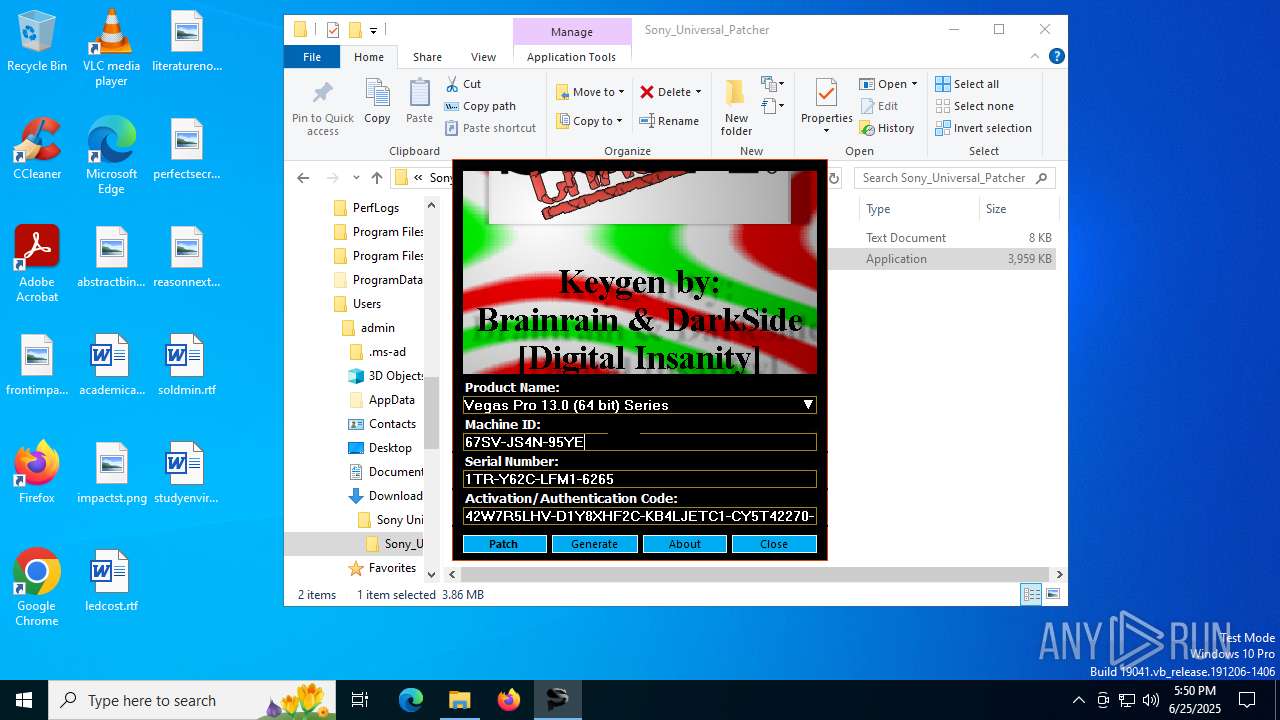The width and height of the screenshot is (1280, 720).
Task: Click the Properties icon
Action: 826,95
